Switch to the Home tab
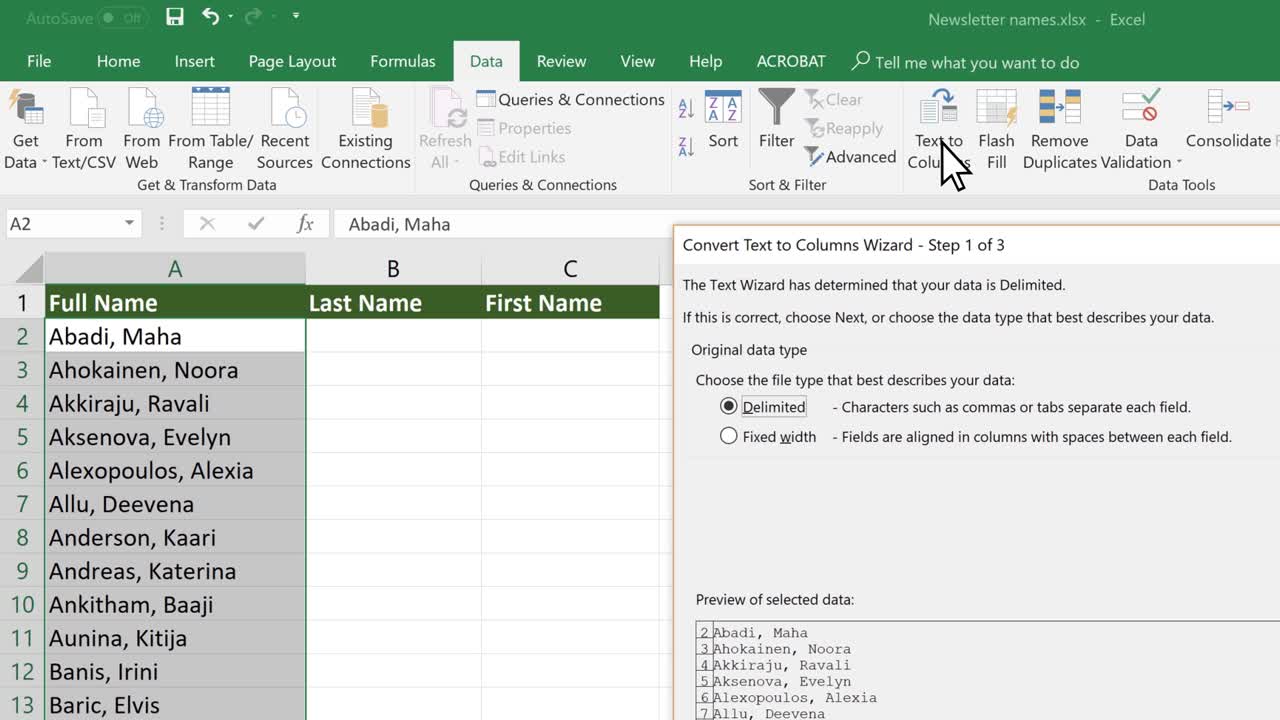Screen dimensions: 1280x720 [118, 61]
